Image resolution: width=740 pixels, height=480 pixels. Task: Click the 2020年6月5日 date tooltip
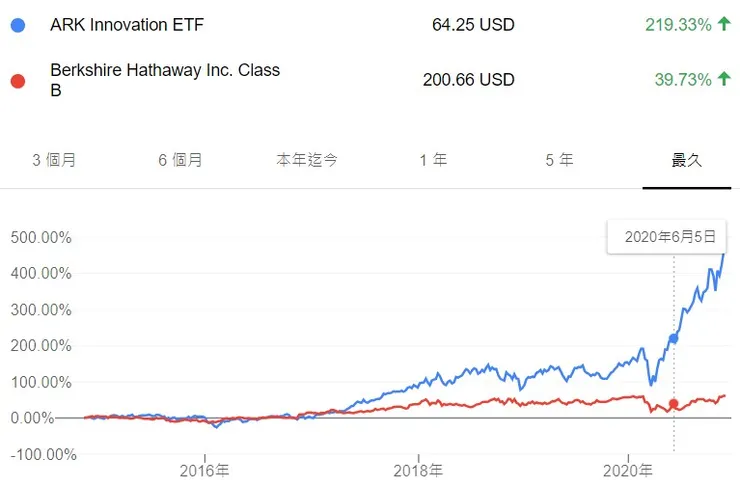pyautogui.click(x=670, y=237)
